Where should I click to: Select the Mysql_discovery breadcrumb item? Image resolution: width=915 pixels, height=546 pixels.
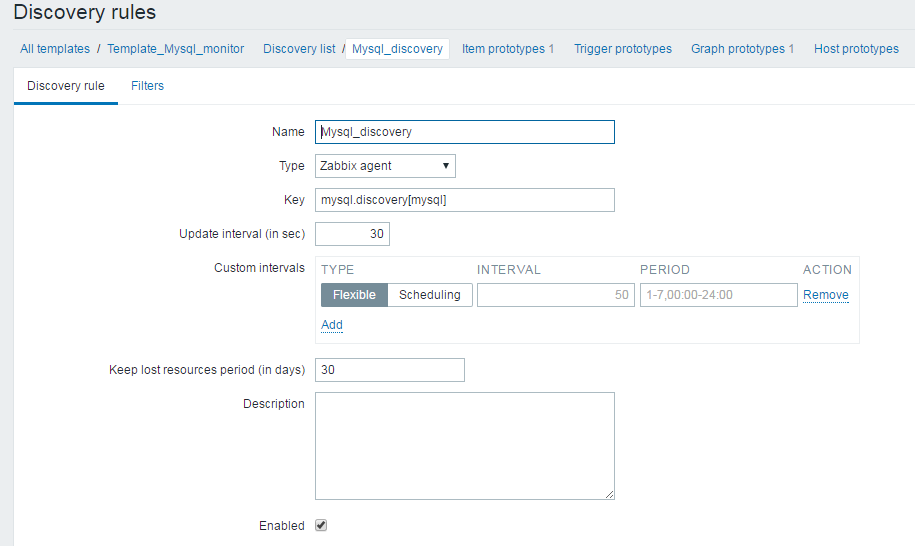pos(397,49)
